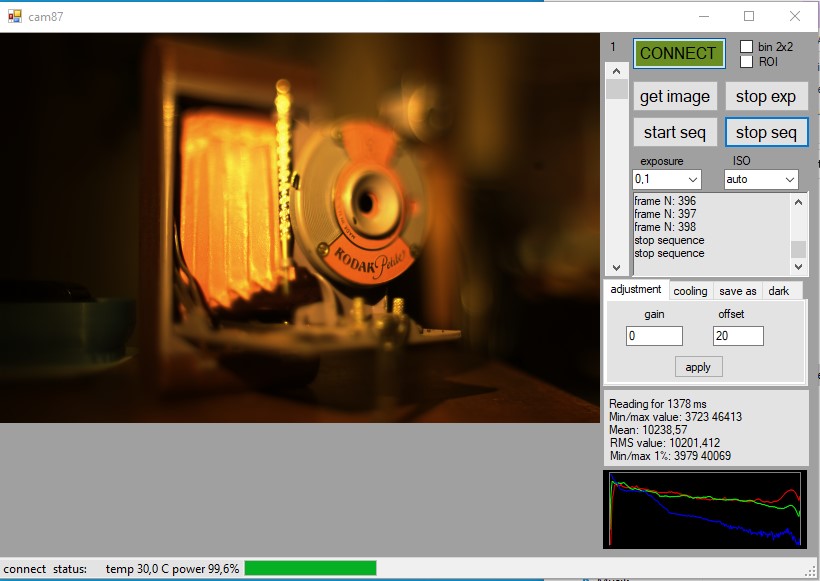Click the 'RMS value: 10201,412' line
The image size is (820, 581).
click(x=664, y=443)
